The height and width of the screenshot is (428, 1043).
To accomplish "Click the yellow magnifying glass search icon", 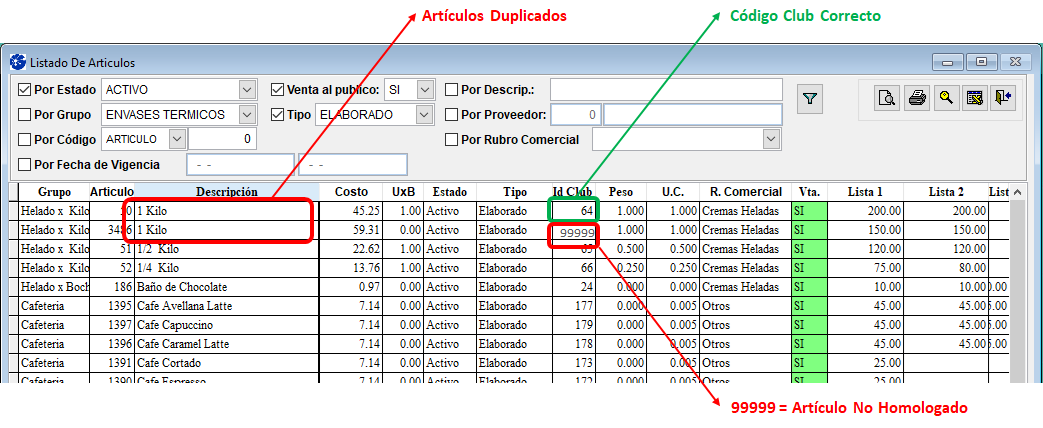I will 944,98.
